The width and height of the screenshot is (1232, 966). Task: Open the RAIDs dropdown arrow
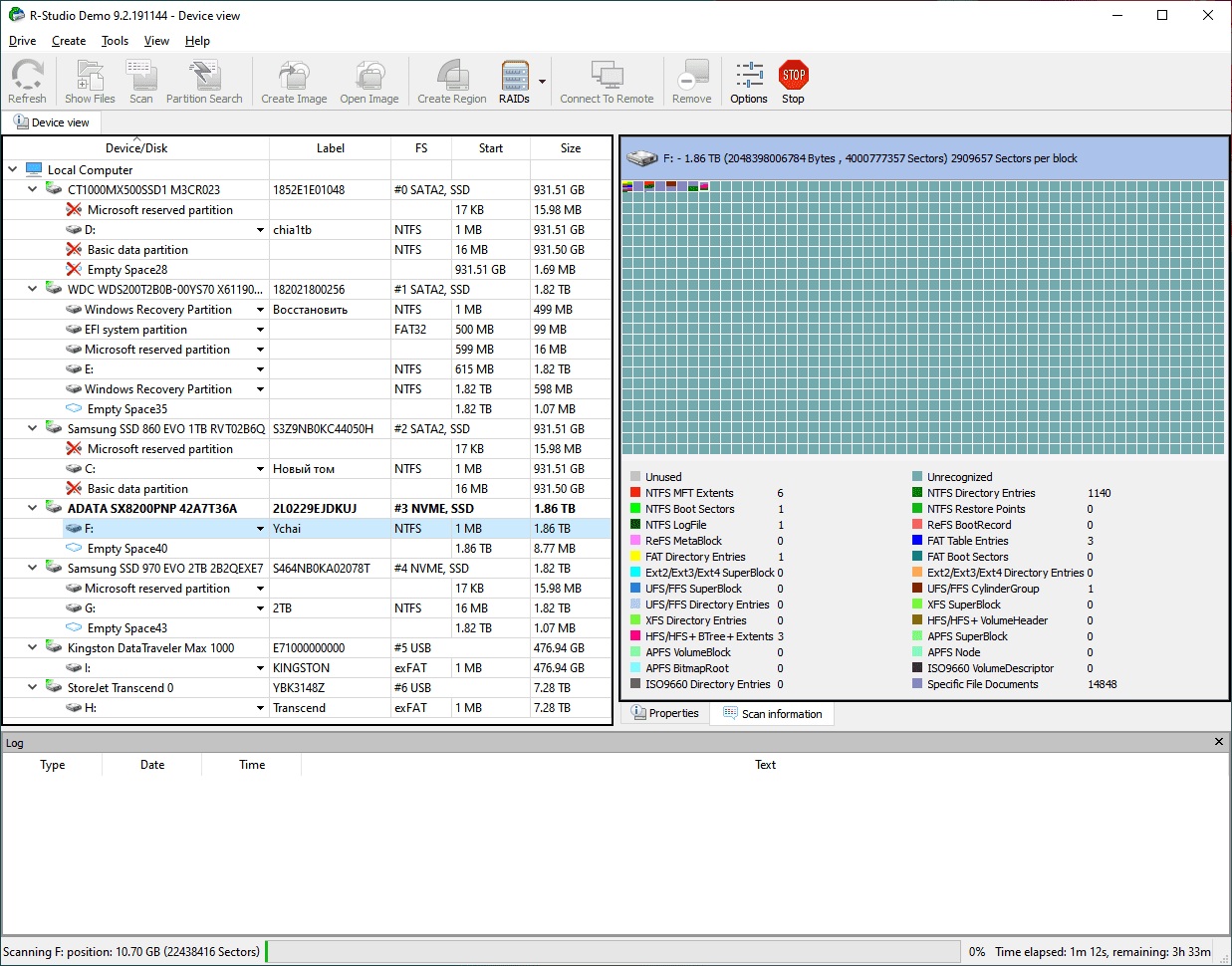pos(543,82)
